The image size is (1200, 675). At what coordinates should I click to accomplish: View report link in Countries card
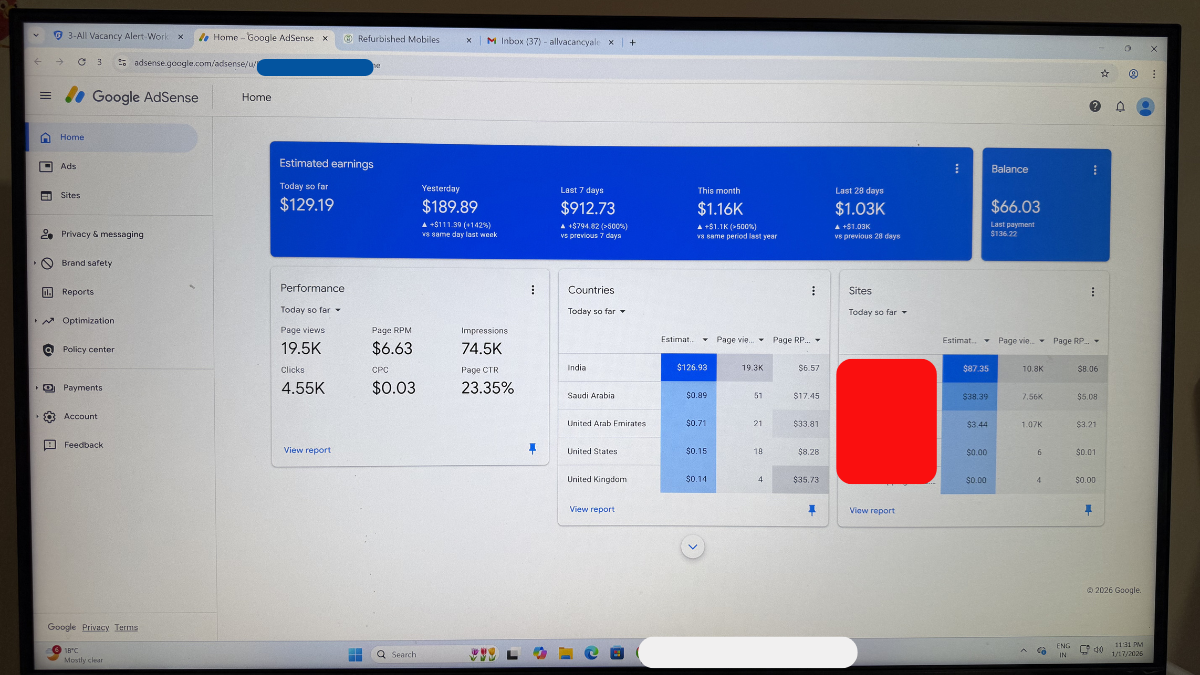point(592,509)
